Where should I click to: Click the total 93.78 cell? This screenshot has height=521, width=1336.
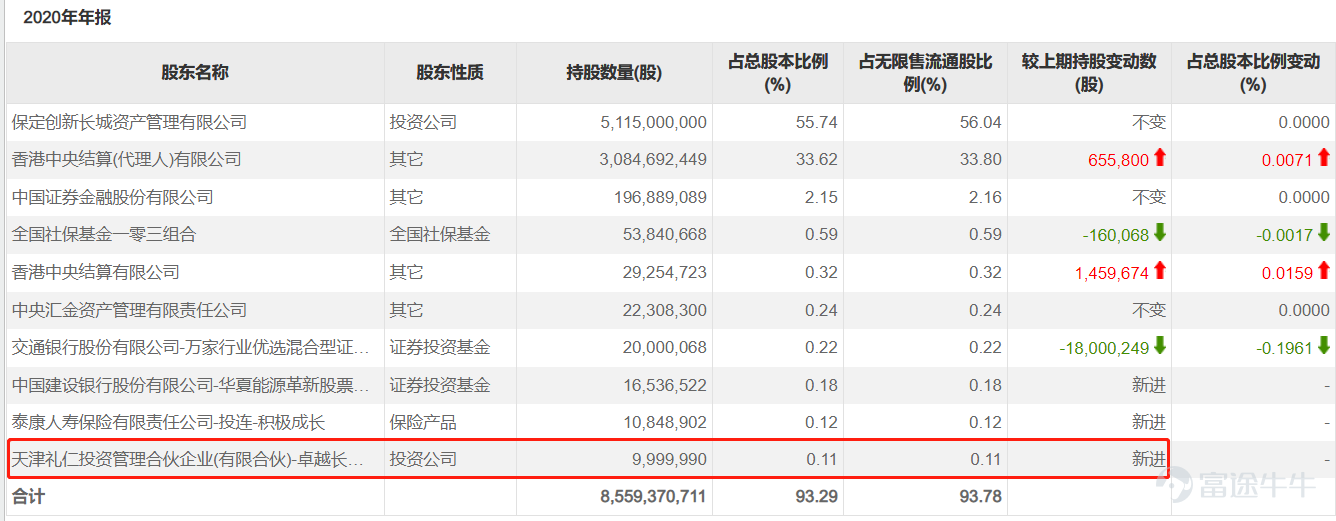(983, 496)
